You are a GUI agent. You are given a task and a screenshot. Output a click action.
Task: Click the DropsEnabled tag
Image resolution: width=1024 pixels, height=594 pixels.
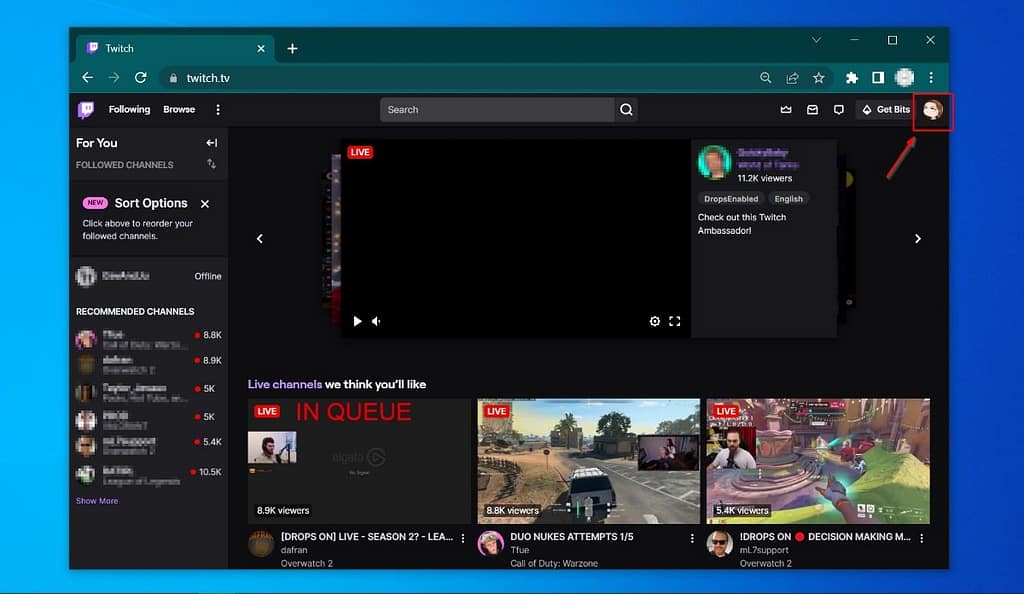[x=731, y=199]
